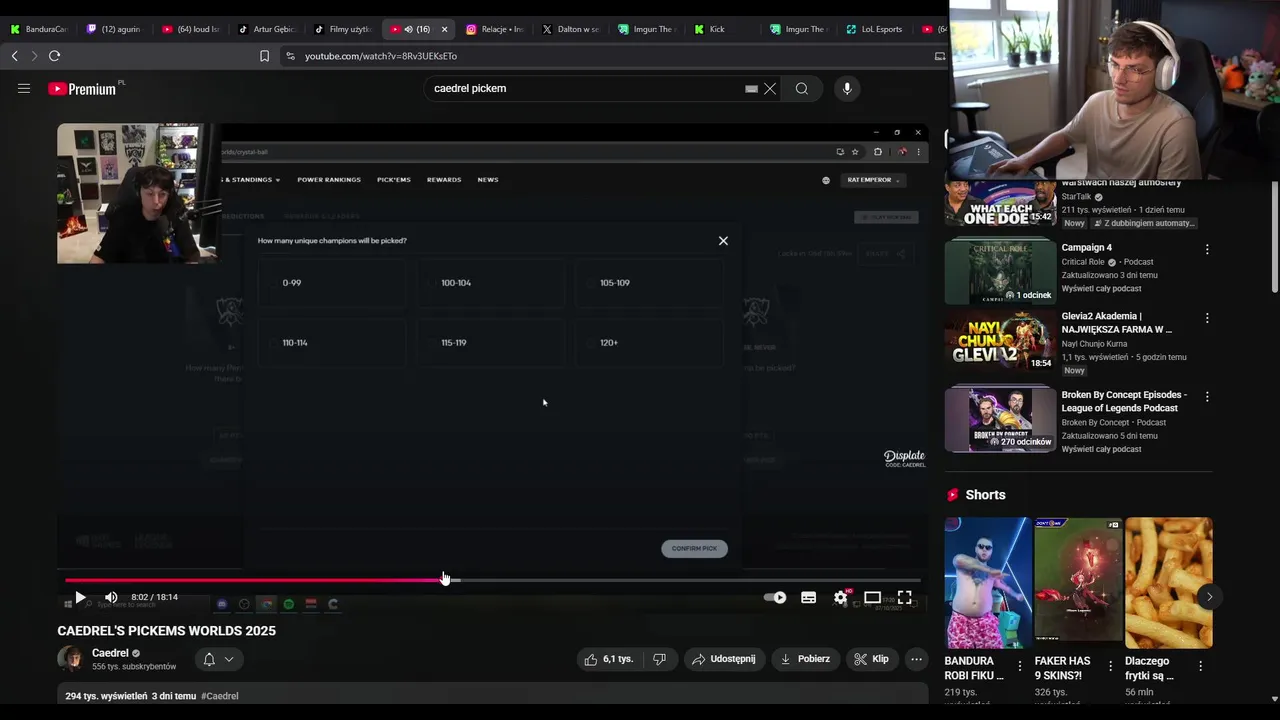Image resolution: width=1280 pixels, height=720 pixels.
Task: Download video with Pobierz
Action: [x=805, y=659]
